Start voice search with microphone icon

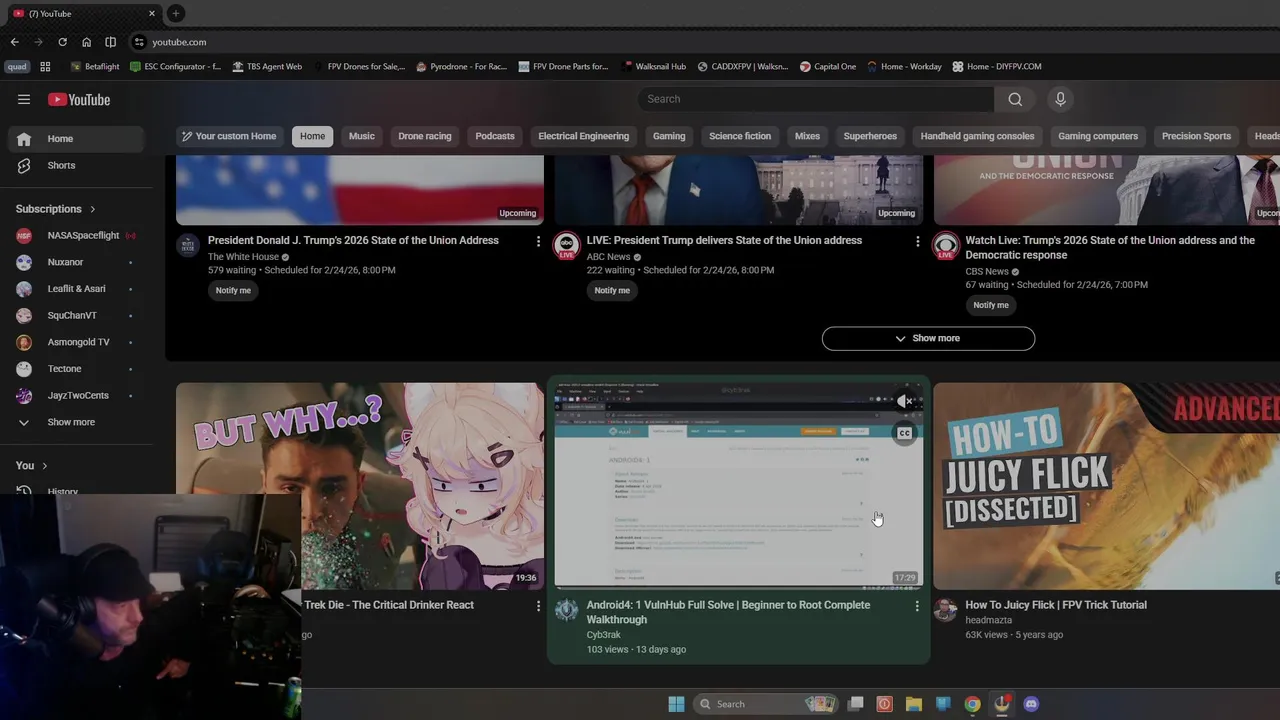pyautogui.click(x=1060, y=99)
